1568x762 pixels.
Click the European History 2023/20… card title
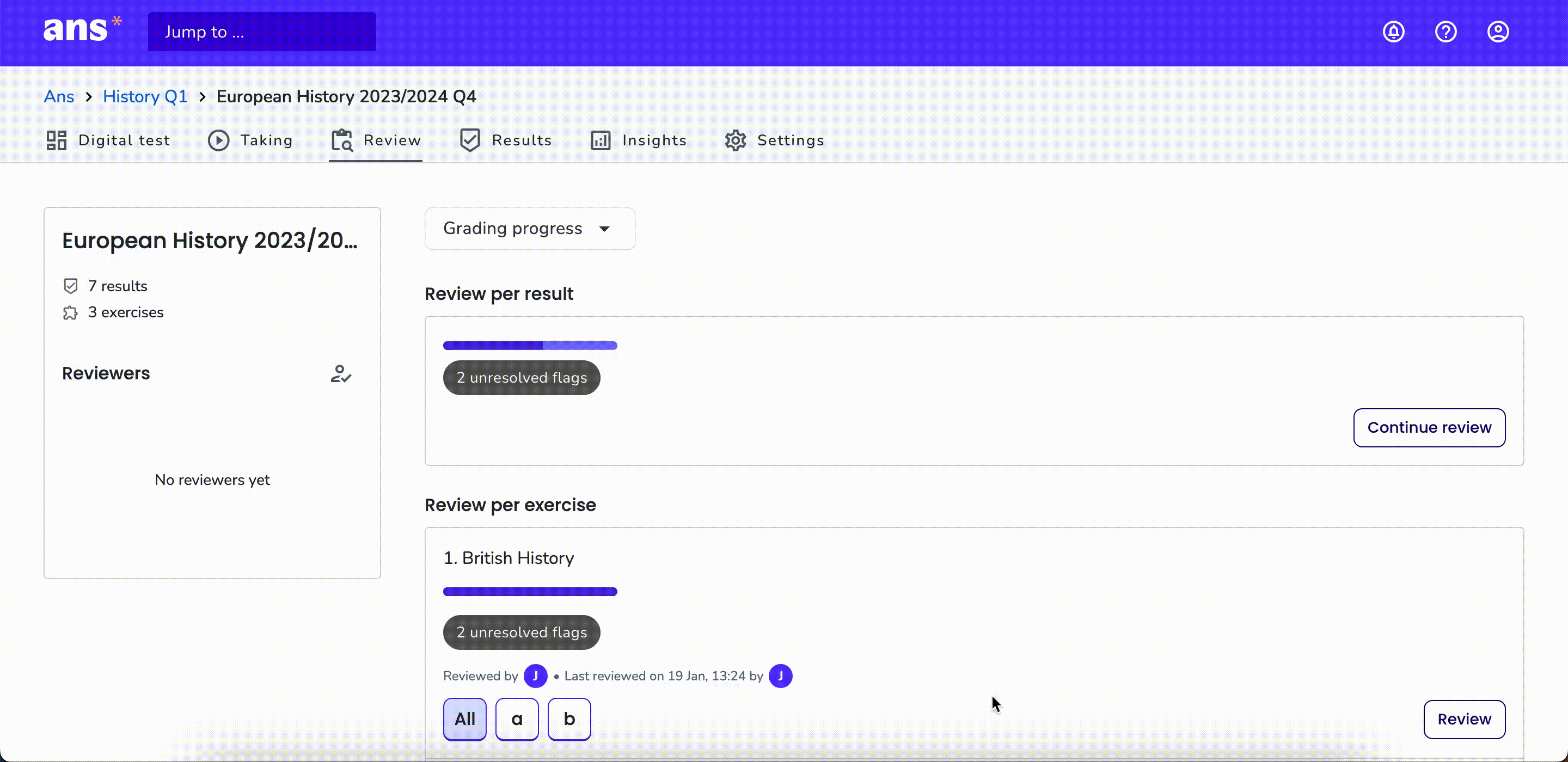point(210,241)
